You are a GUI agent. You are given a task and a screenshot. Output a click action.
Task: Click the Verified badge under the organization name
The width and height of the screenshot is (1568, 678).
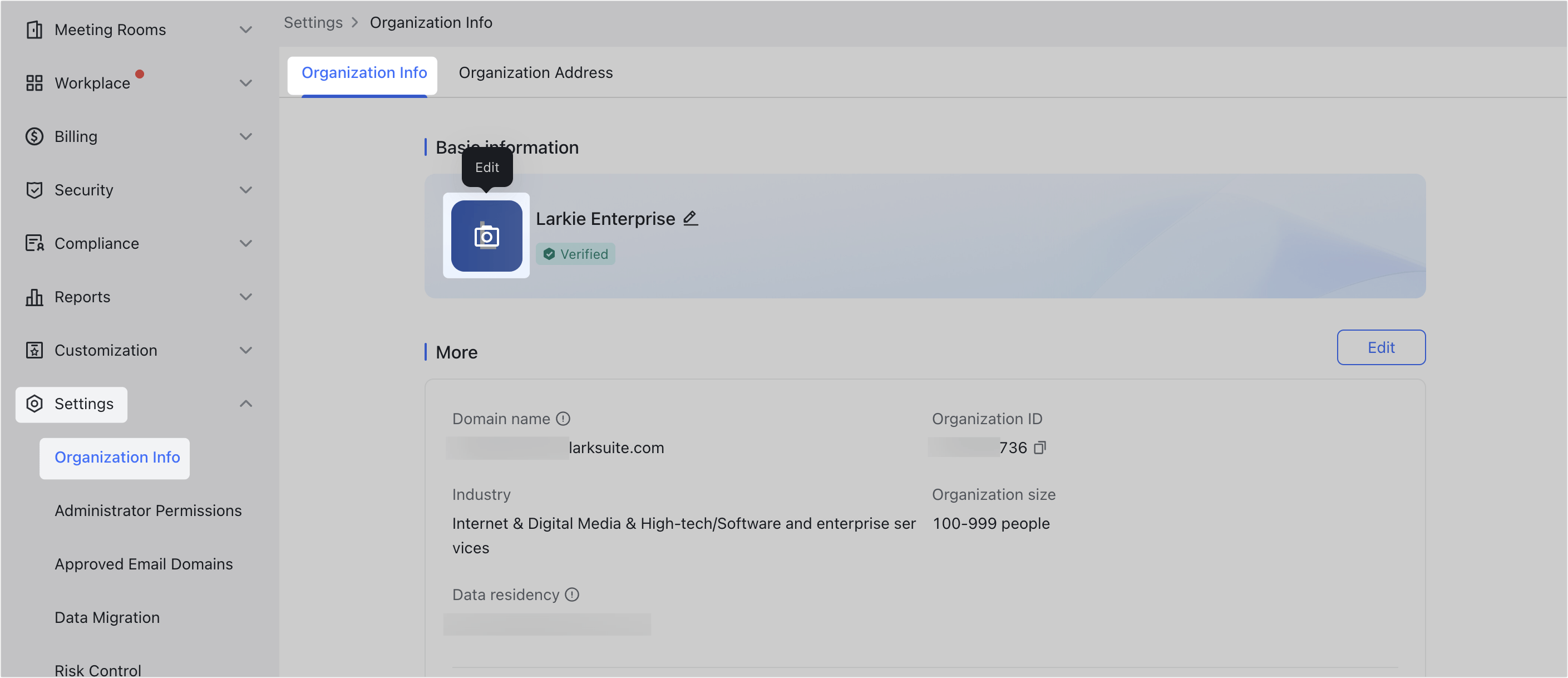click(x=575, y=254)
